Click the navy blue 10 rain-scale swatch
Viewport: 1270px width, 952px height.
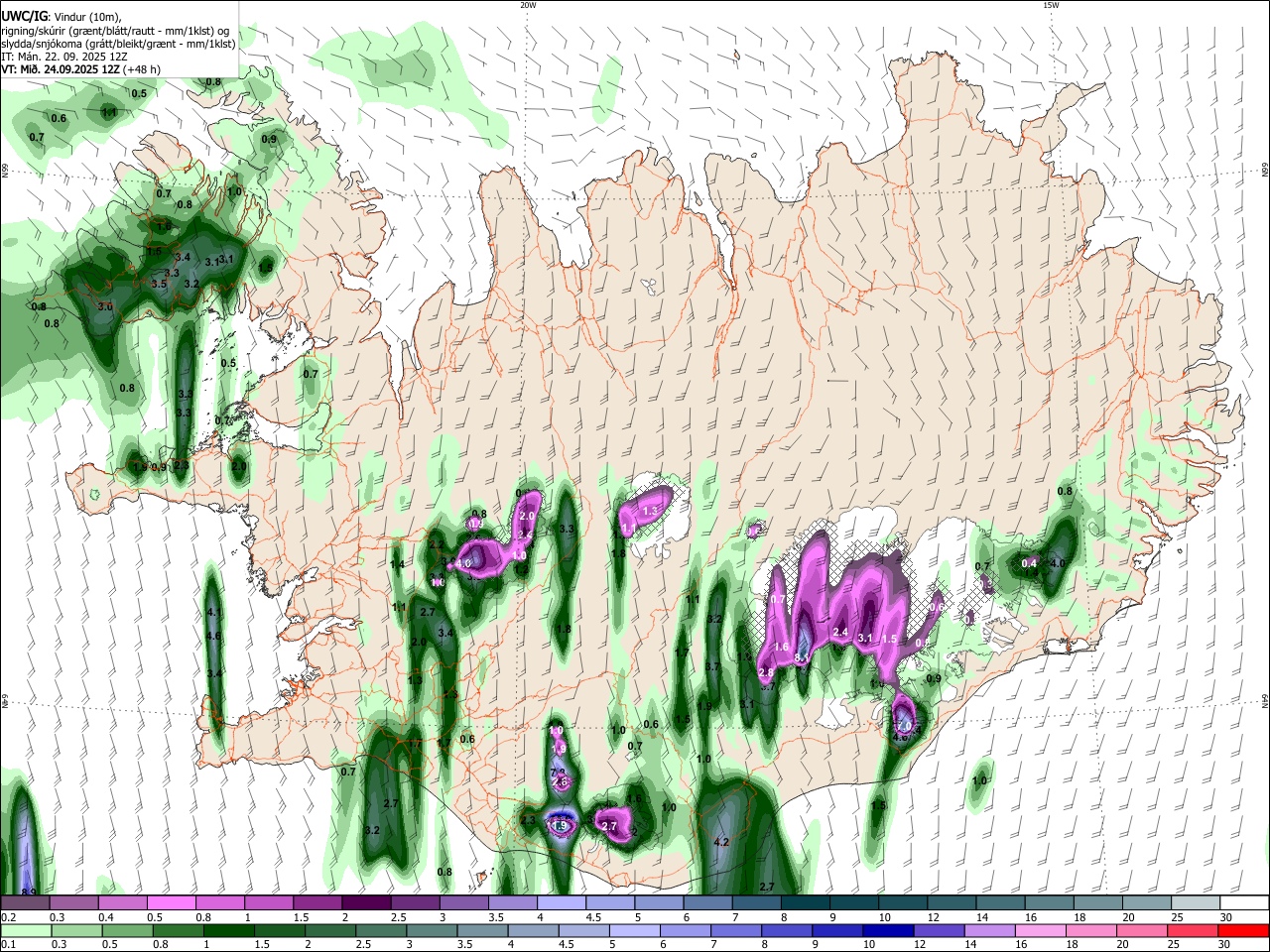886,930
